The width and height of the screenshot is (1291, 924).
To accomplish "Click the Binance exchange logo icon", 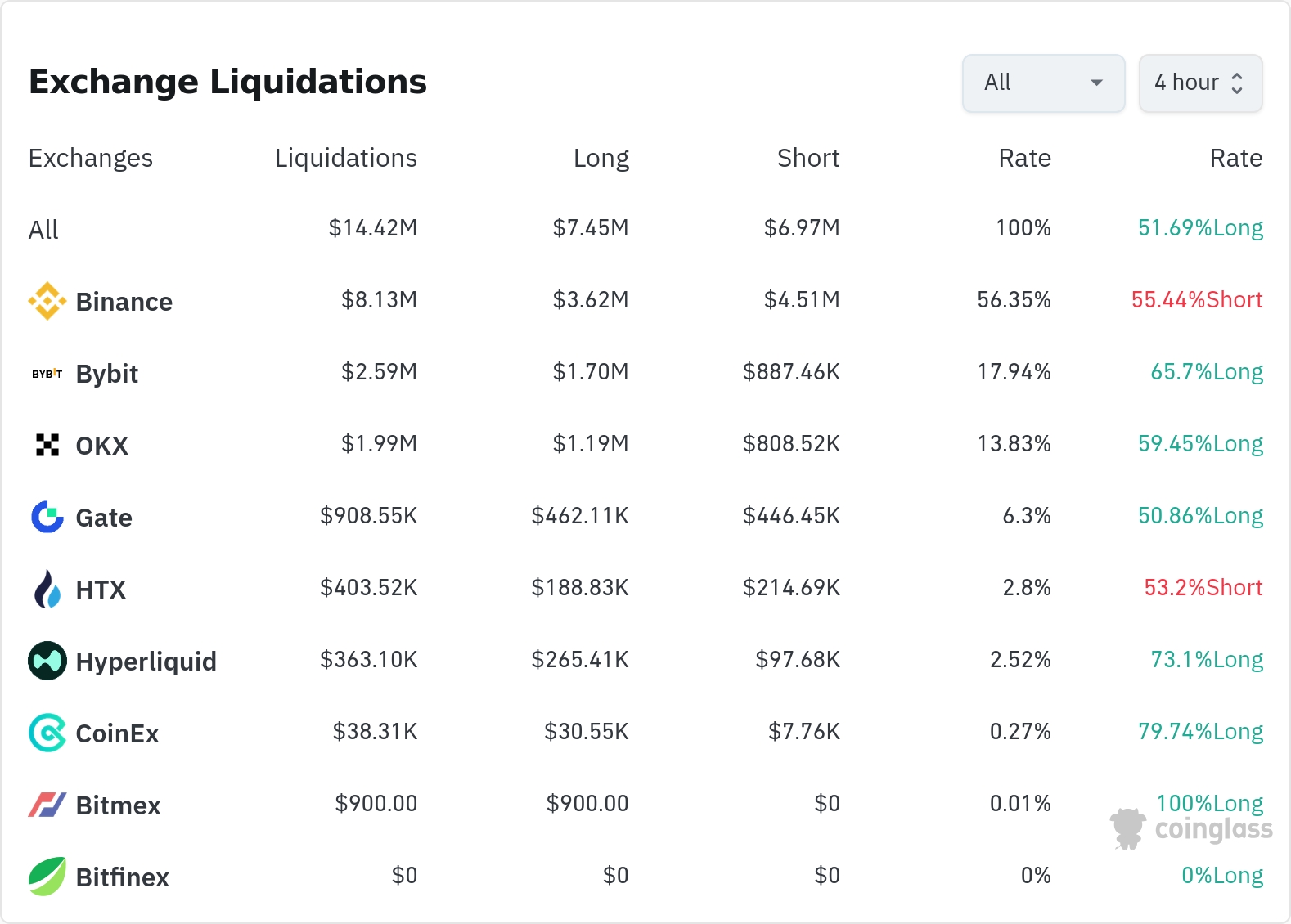I will click(x=47, y=301).
